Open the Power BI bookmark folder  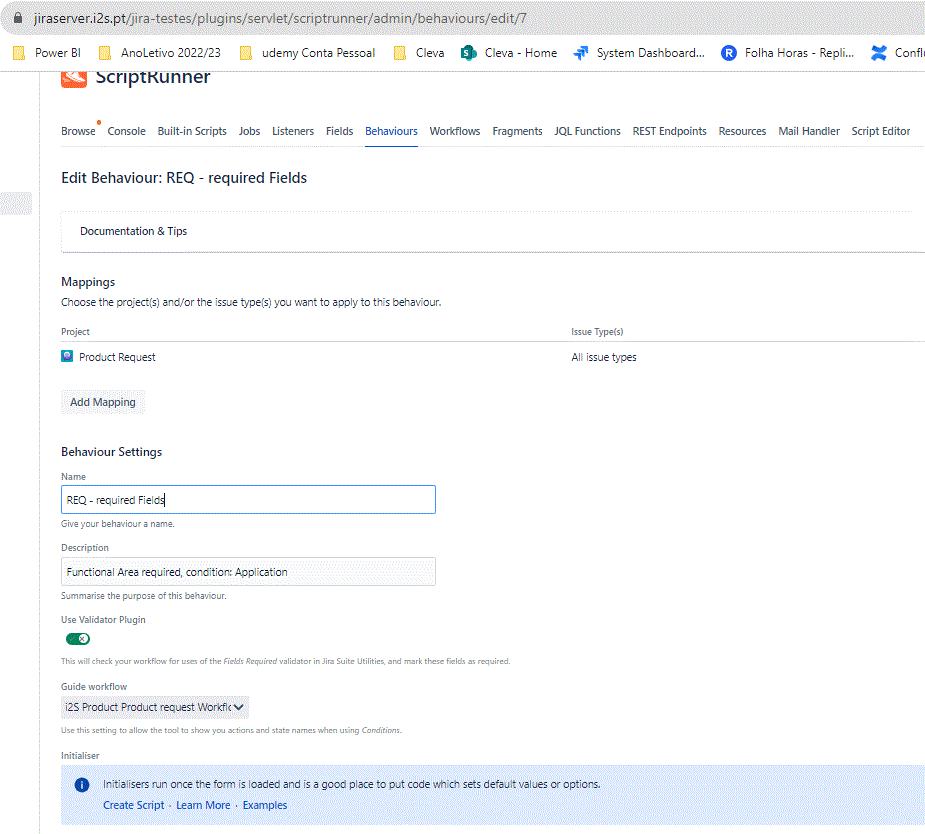(47, 53)
